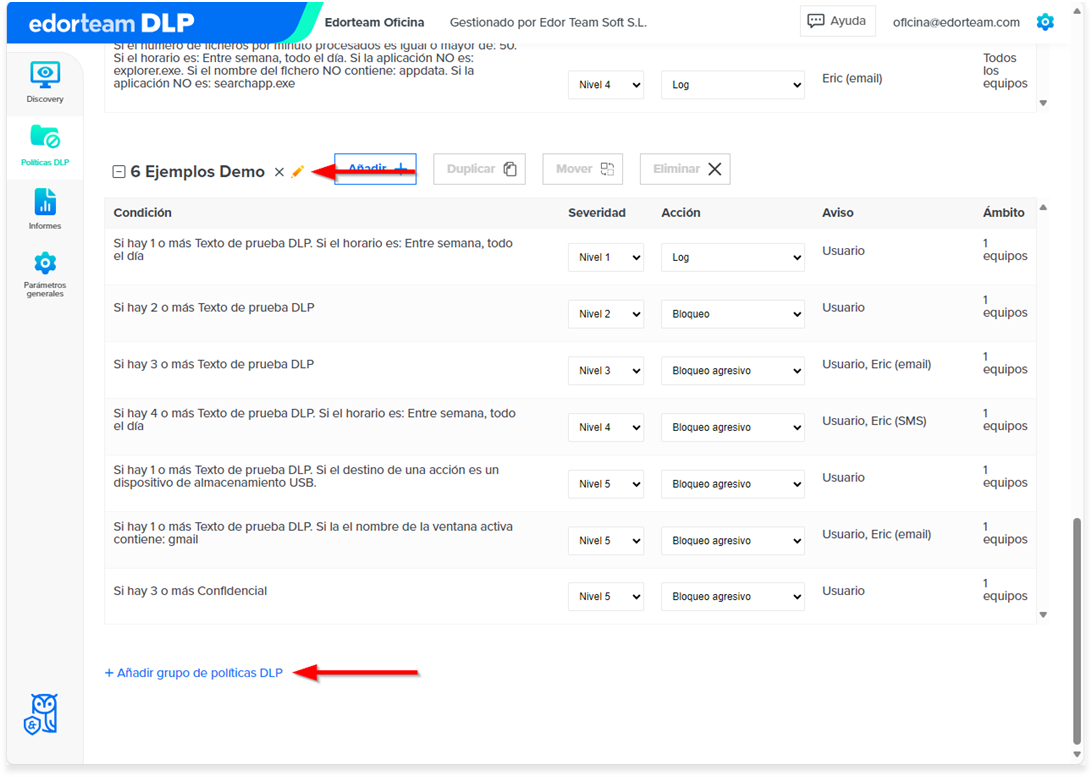Click the Eliminar button

tap(685, 169)
